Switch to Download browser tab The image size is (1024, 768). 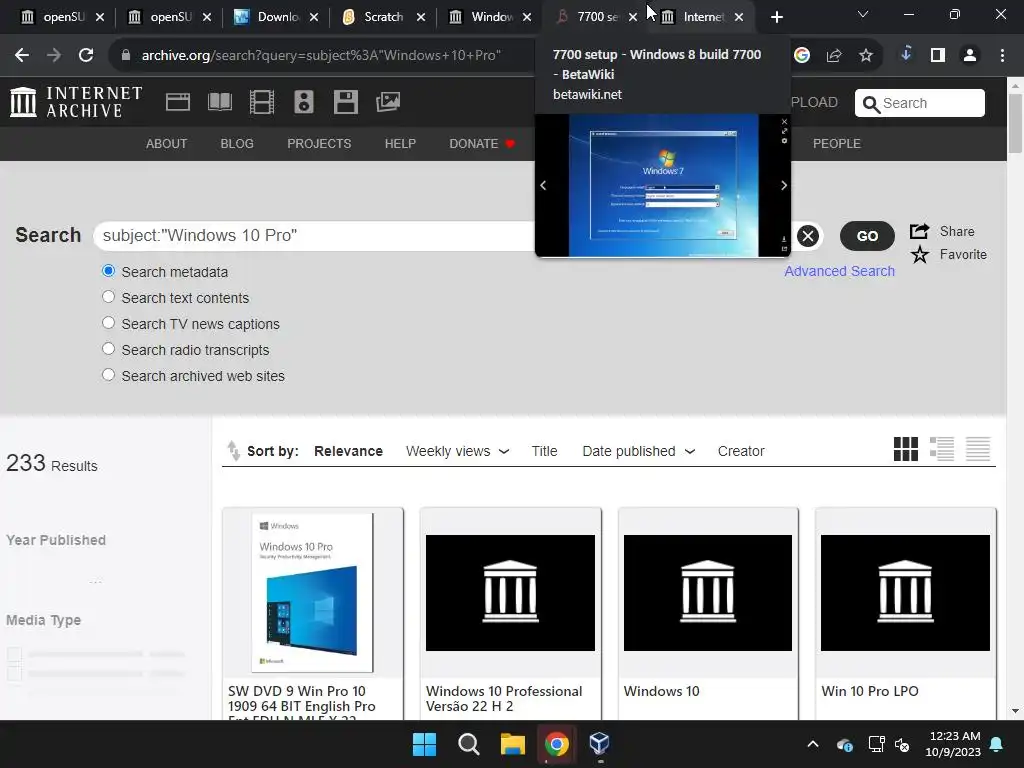tap(278, 17)
